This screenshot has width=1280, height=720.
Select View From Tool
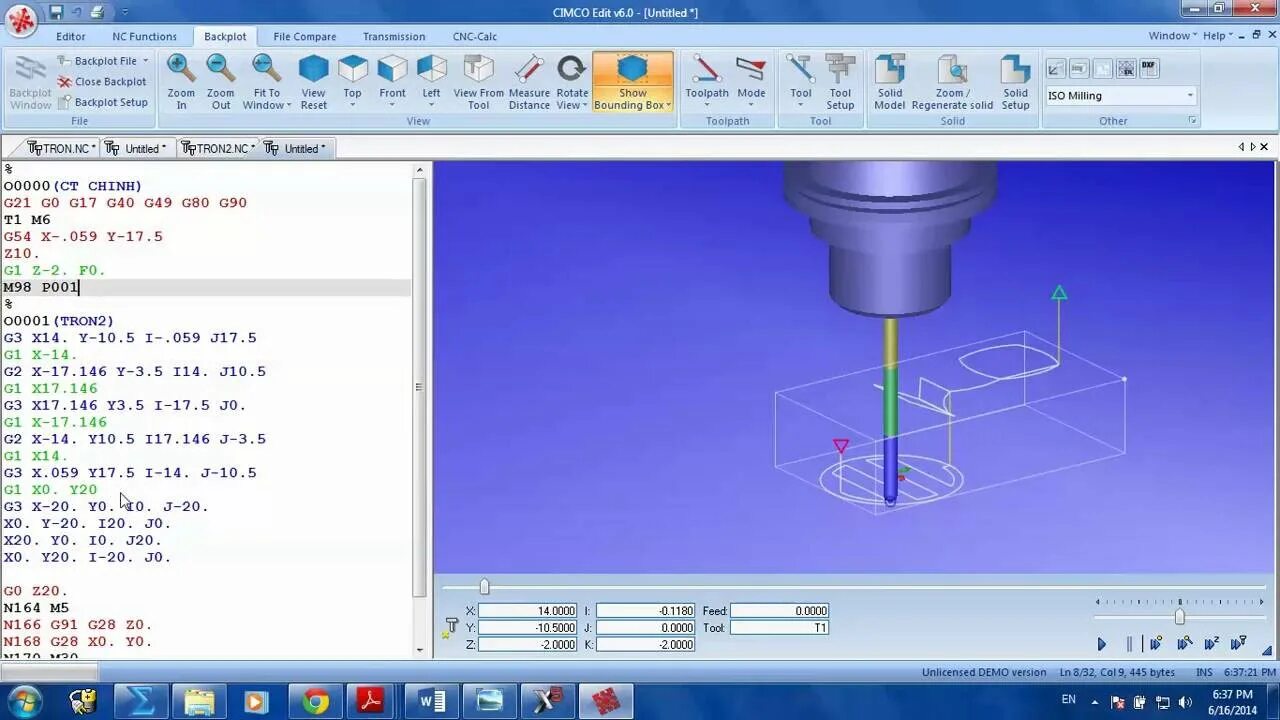click(479, 82)
